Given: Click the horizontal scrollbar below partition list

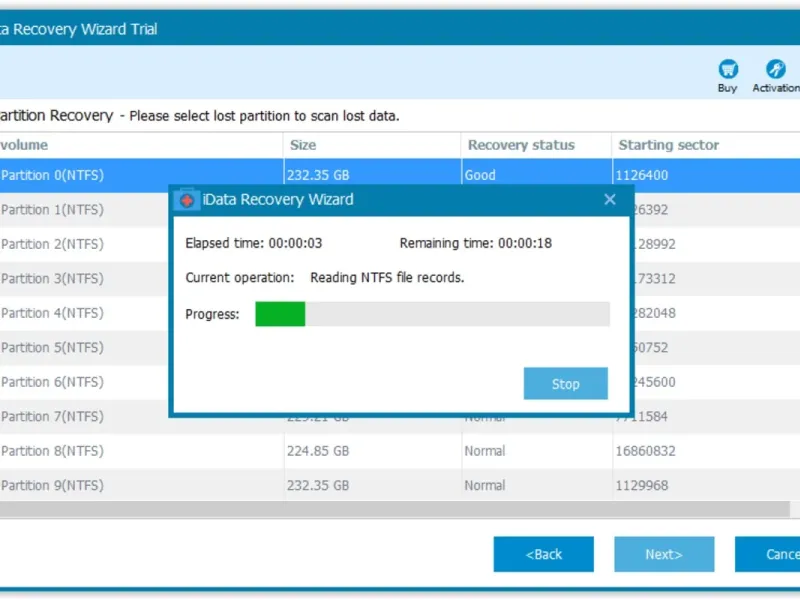Looking at the screenshot, I should click(x=394, y=509).
